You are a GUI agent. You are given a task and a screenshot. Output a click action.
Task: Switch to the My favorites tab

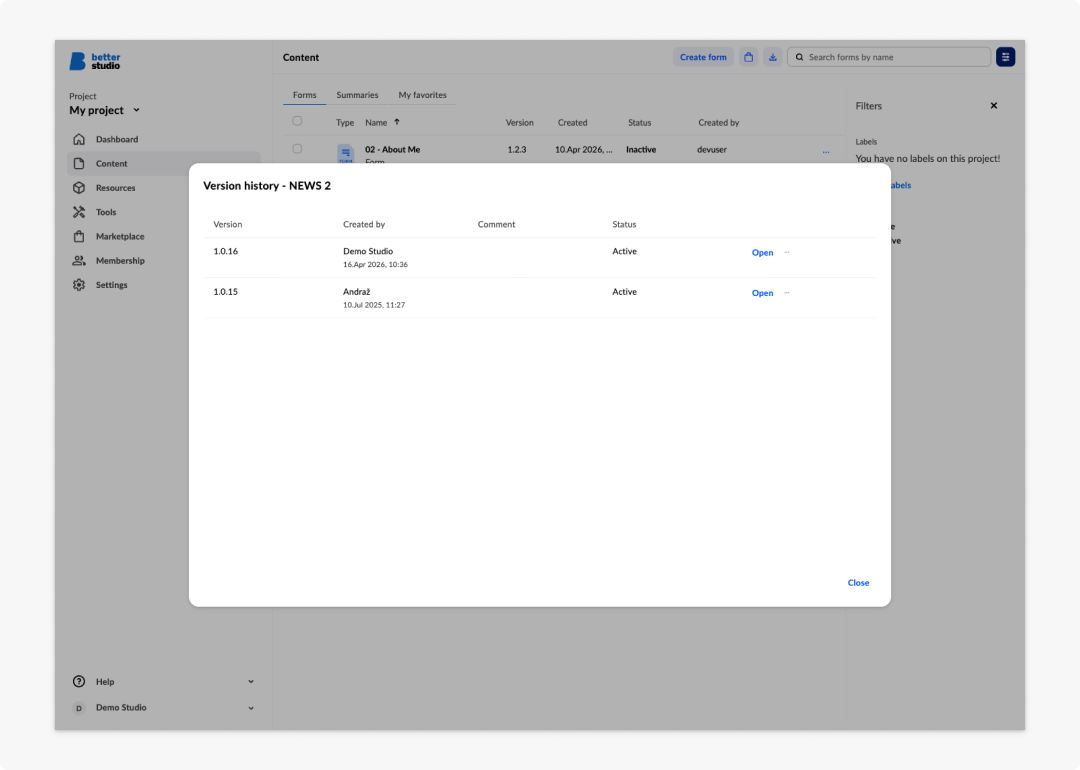click(422, 95)
